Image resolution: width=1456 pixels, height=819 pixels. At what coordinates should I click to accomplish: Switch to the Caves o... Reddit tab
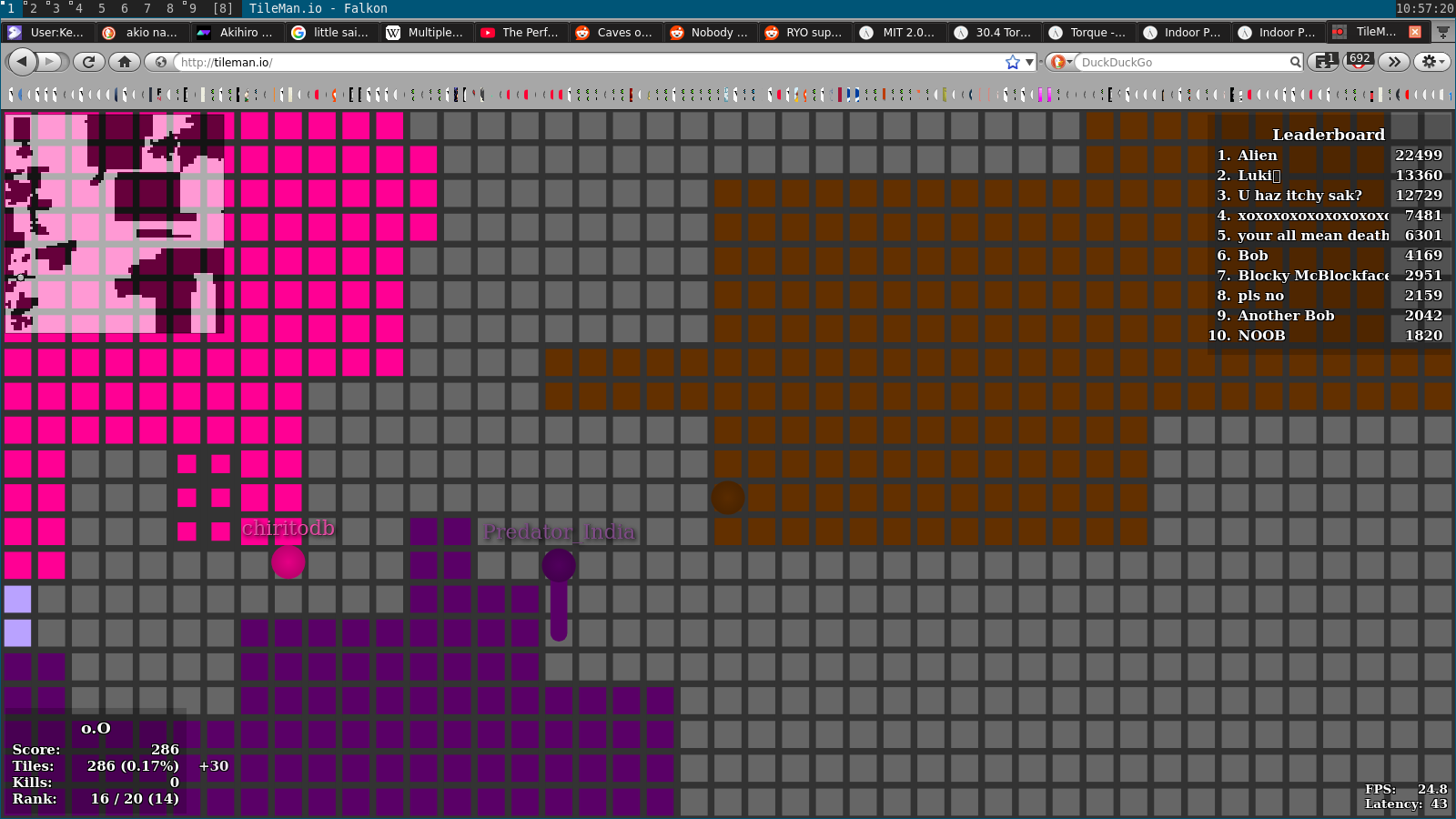[614, 32]
